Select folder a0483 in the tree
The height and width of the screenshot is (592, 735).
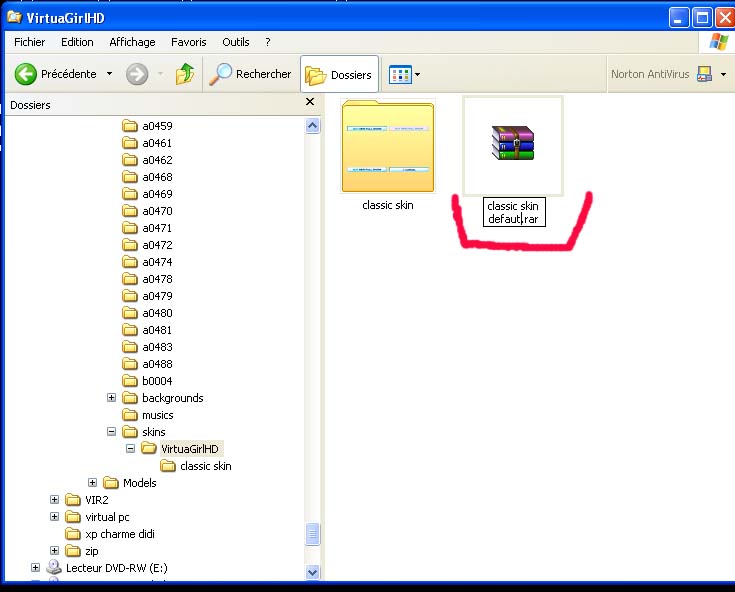(148, 347)
